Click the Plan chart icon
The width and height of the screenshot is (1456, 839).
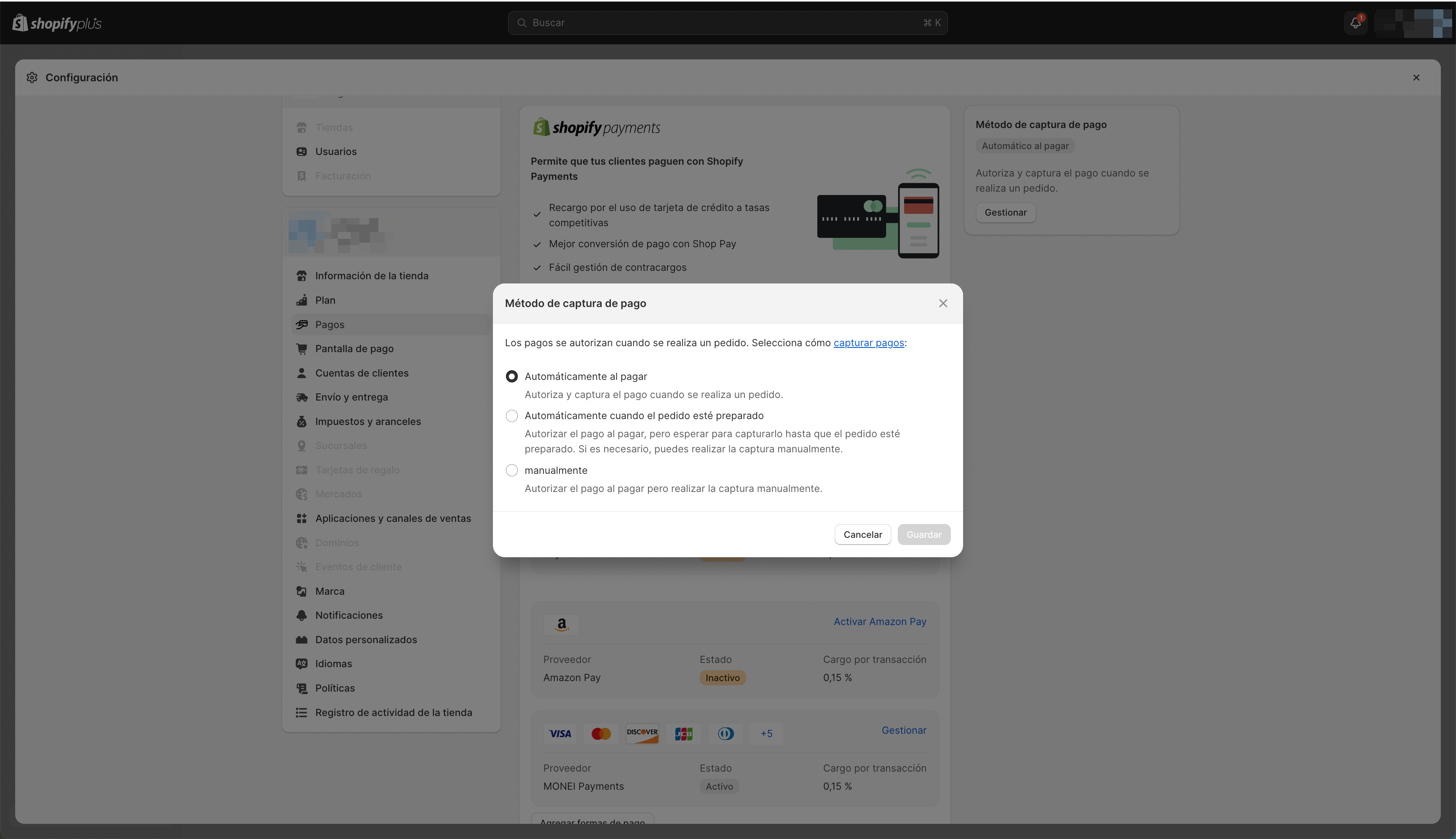tap(302, 299)
